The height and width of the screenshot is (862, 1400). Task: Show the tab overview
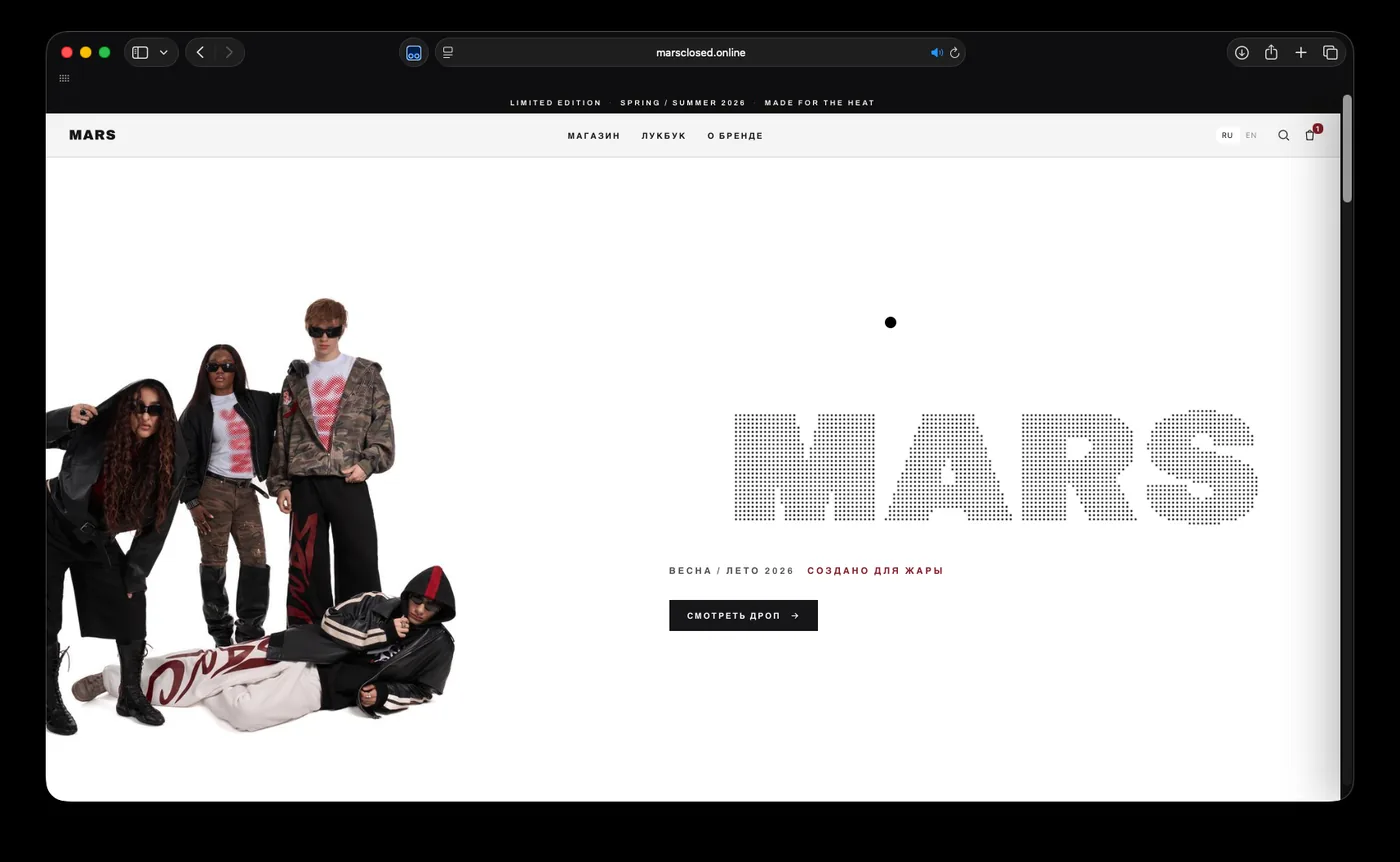click(x=1330, y=52)
